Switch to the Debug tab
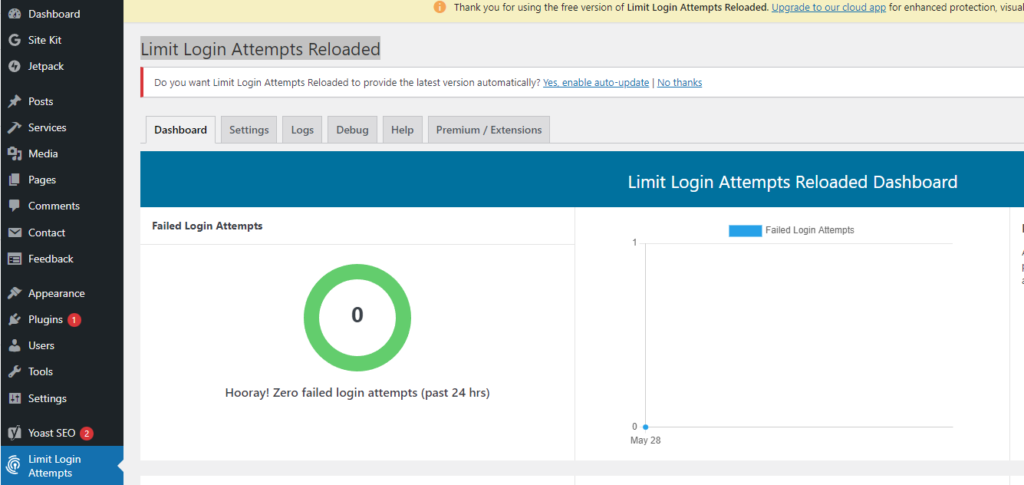The width and height of the screenshot is (1024, 485). (352, 130)
